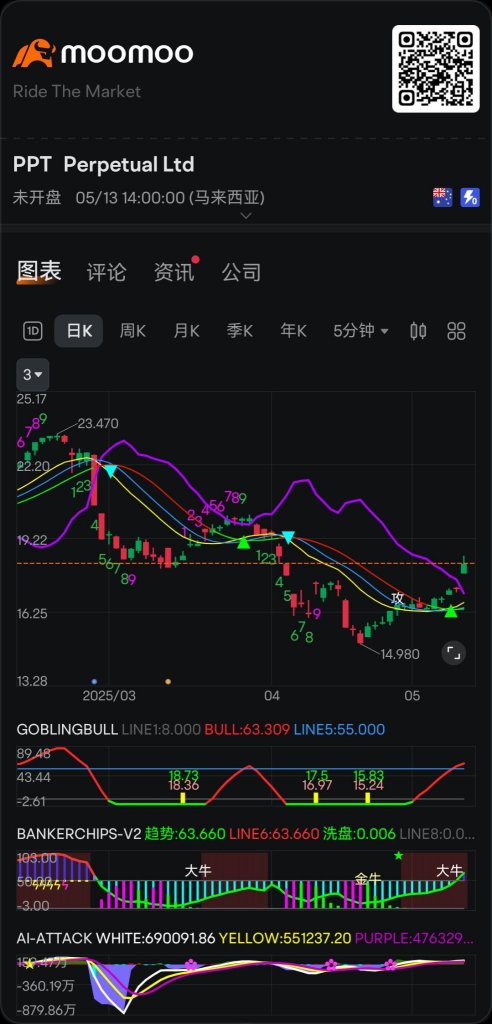Image resolution: width=492 pixels, height=1024 pixels.
Task: Tap the 趋势:63.660 value
Action: [185, 834]
